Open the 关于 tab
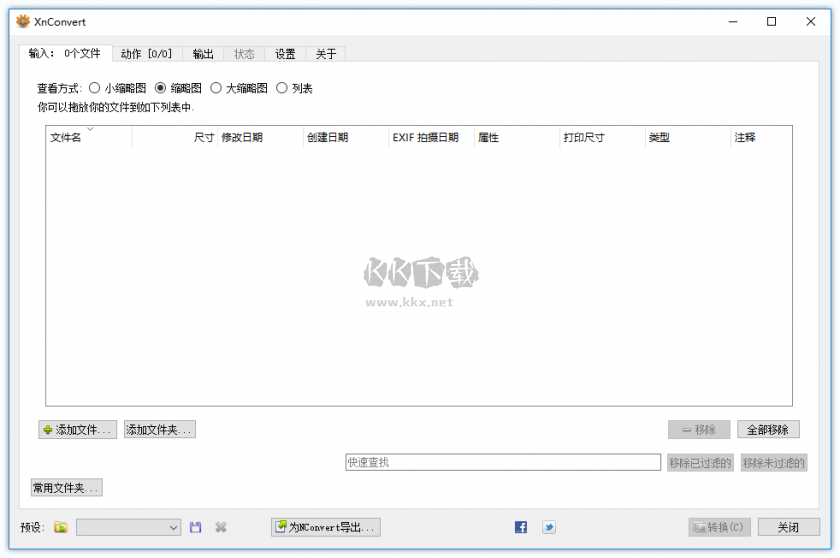 click(326, 54)
